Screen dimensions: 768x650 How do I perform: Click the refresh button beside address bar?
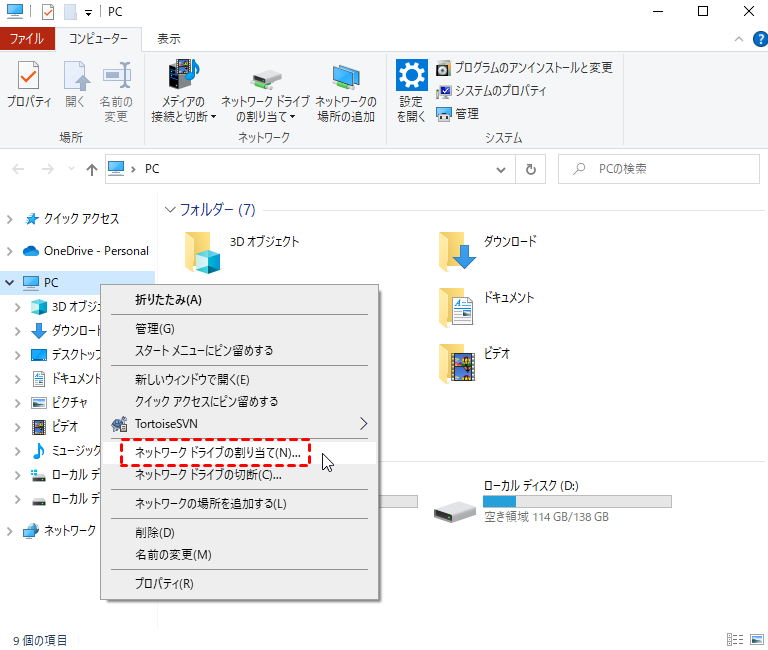(530, 169)
